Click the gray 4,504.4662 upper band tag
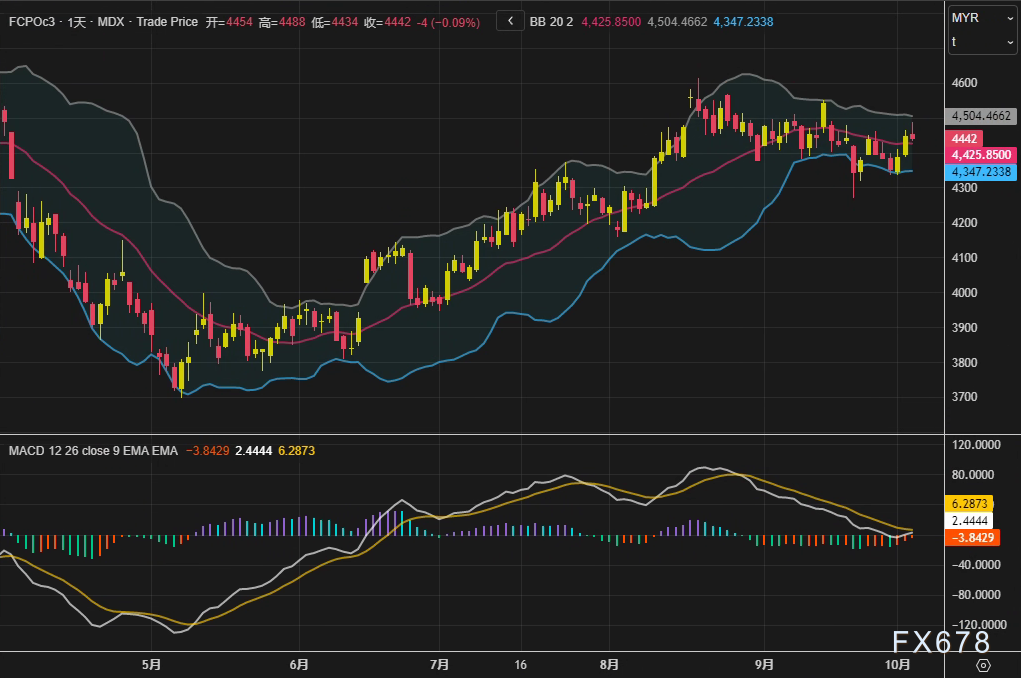Image resolution: width=1021 pixels, height=678 pixels. click(980, 116)
